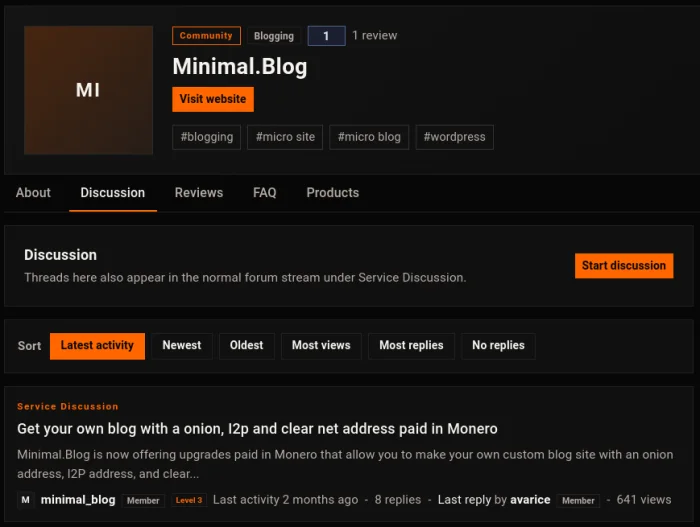Viewport: 700px width, 527px height.
Task: Open the minimal_blog user profile link
Action: click(x=78, y=500)
